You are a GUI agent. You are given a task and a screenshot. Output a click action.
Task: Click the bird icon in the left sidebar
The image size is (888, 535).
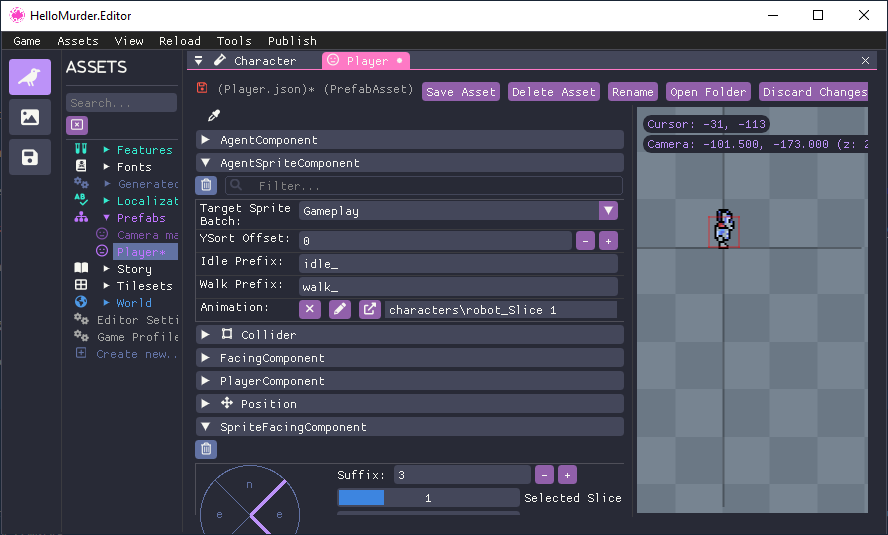[x=30, y=77]
